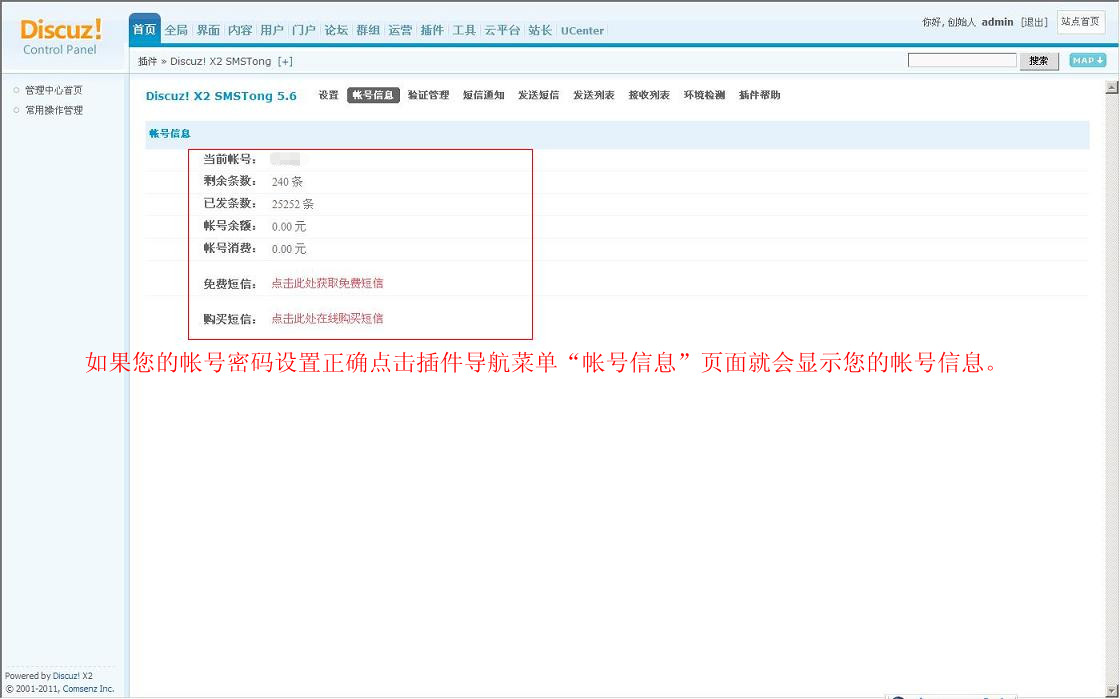The image size is (1120, 699).
Task: Click the 点击此处获取免费短信 link
Action: pos(327,283)
